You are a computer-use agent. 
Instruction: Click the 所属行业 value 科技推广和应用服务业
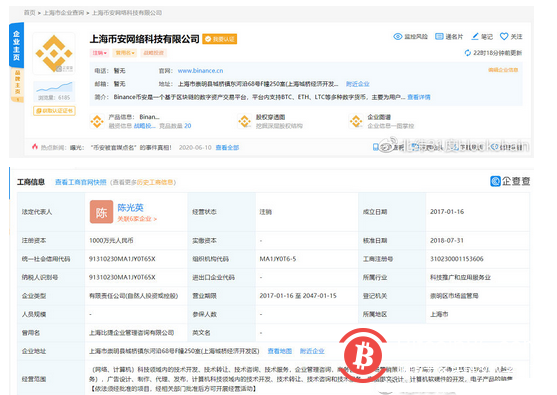pyautogui.click(x=460, y=277)
